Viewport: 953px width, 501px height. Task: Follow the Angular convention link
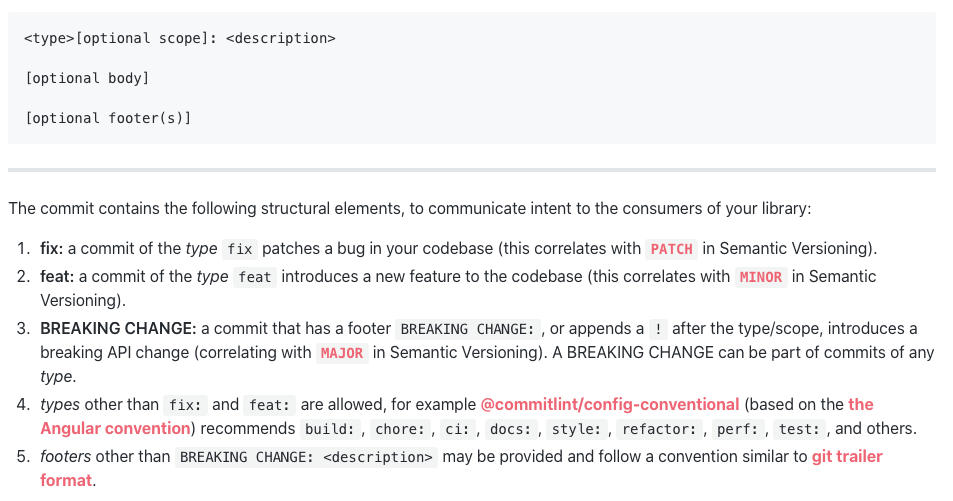(115, 429)
